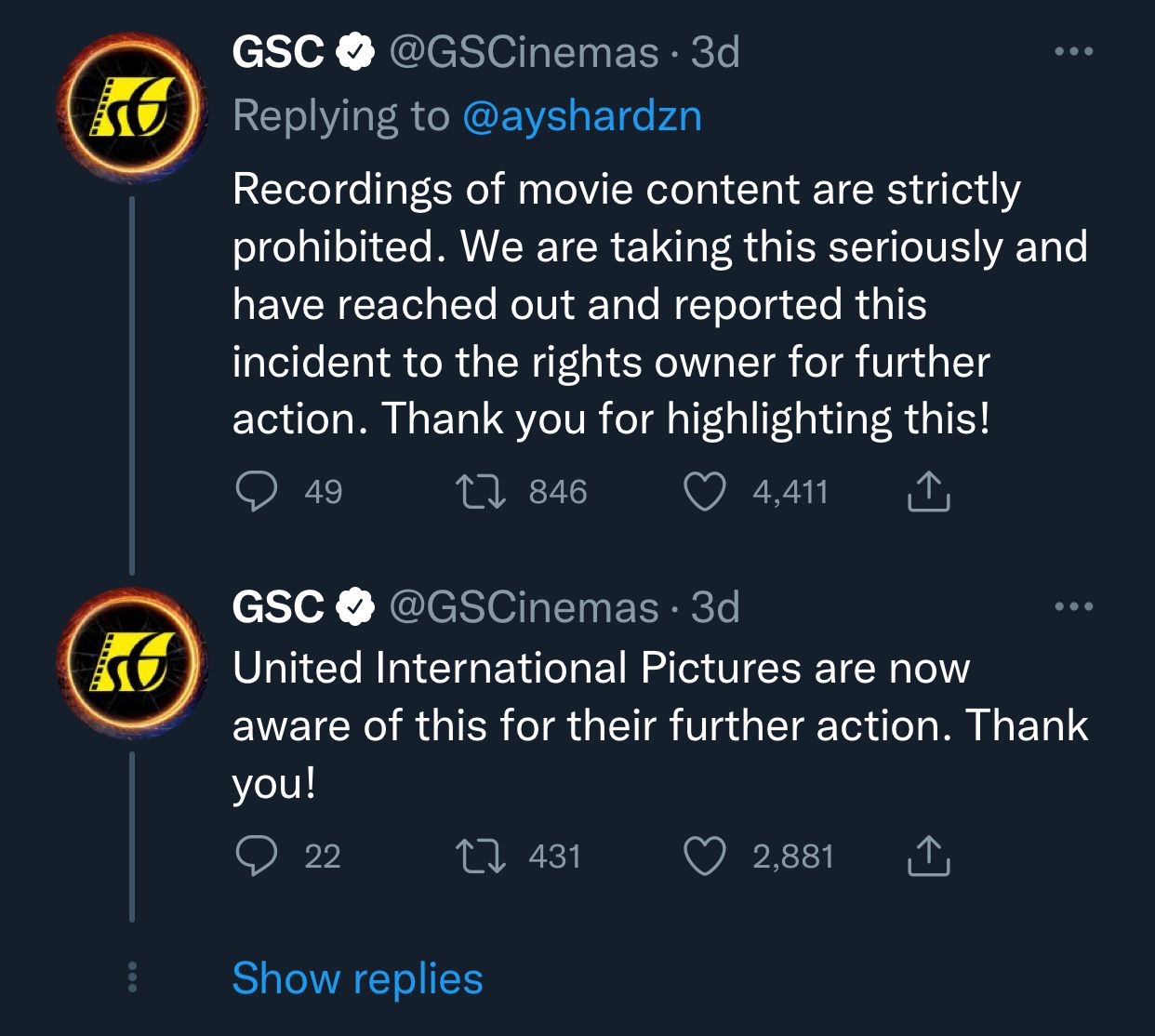Reply to the 'Recordings of movie content' tweet
The height and width of the screenshot is (1036, 1155).
[x=256, y=491]
